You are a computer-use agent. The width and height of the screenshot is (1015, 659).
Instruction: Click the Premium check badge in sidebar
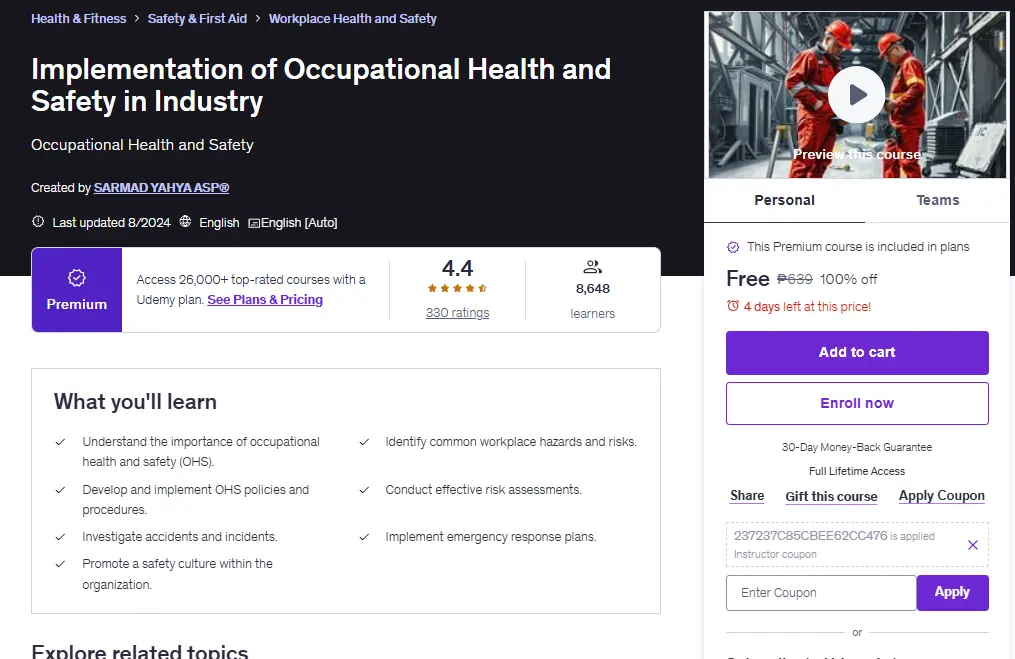pos(733,247)
